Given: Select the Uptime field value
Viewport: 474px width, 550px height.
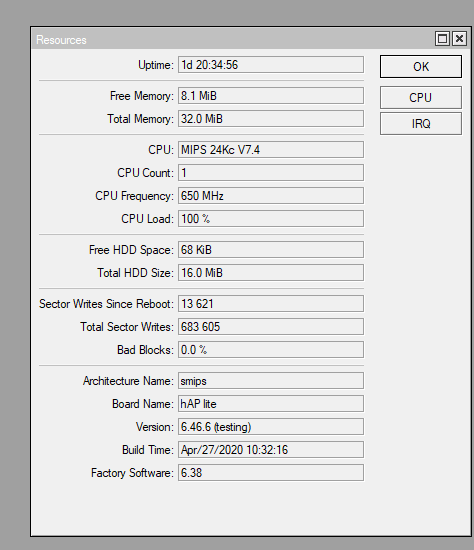Looking at the screenshot, I should pos(271,65).
